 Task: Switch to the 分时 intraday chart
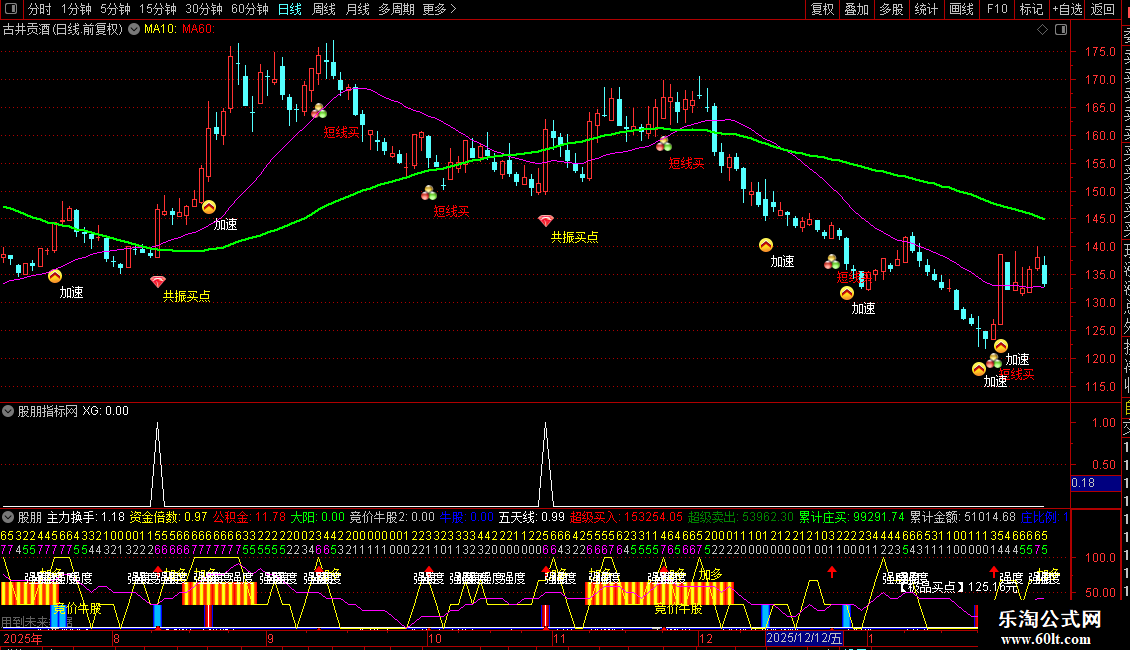[40, 9]
